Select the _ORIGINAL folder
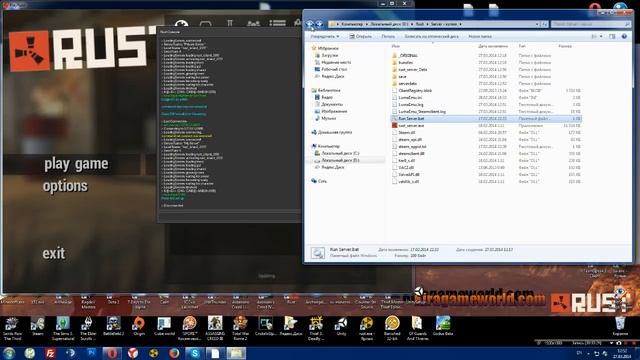The image size is (640, 360). coord(408,56)
